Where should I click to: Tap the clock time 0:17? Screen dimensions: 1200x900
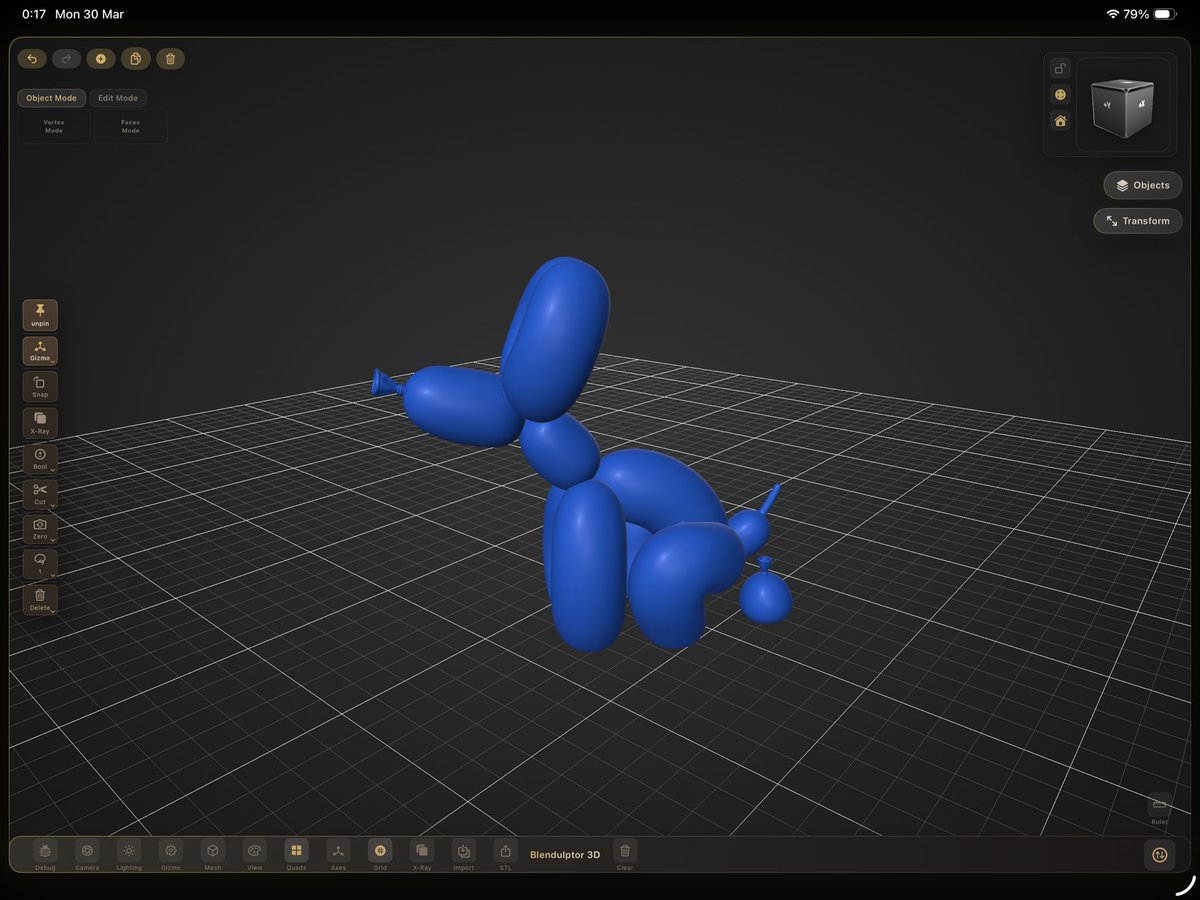pos(34,15)
